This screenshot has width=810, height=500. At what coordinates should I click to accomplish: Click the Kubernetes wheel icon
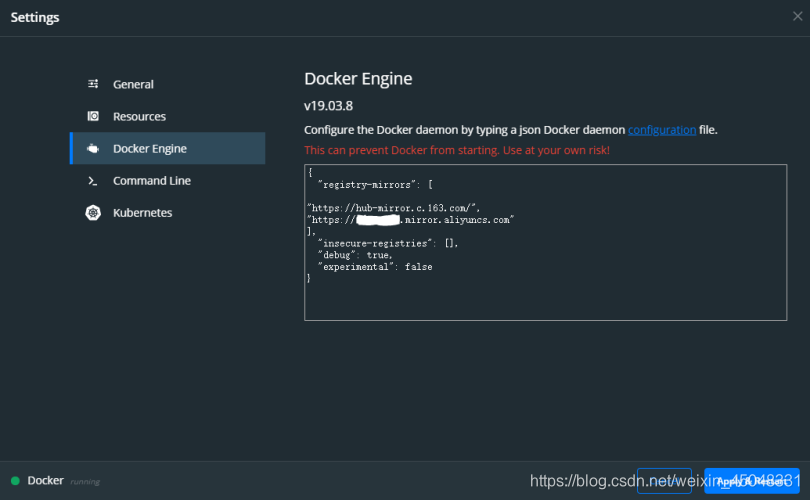click(93, 212)
